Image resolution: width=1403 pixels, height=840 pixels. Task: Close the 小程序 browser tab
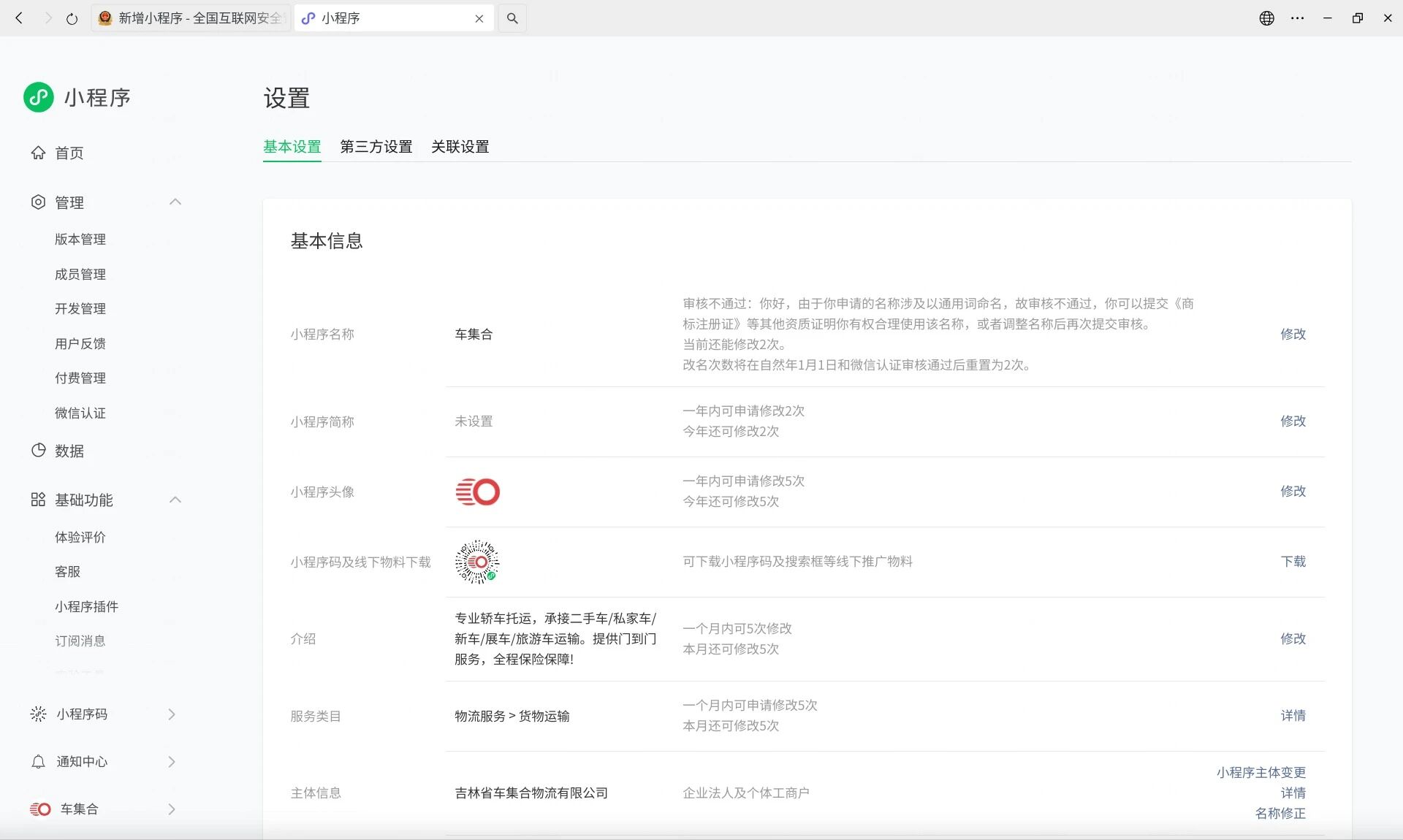(479, 19)
